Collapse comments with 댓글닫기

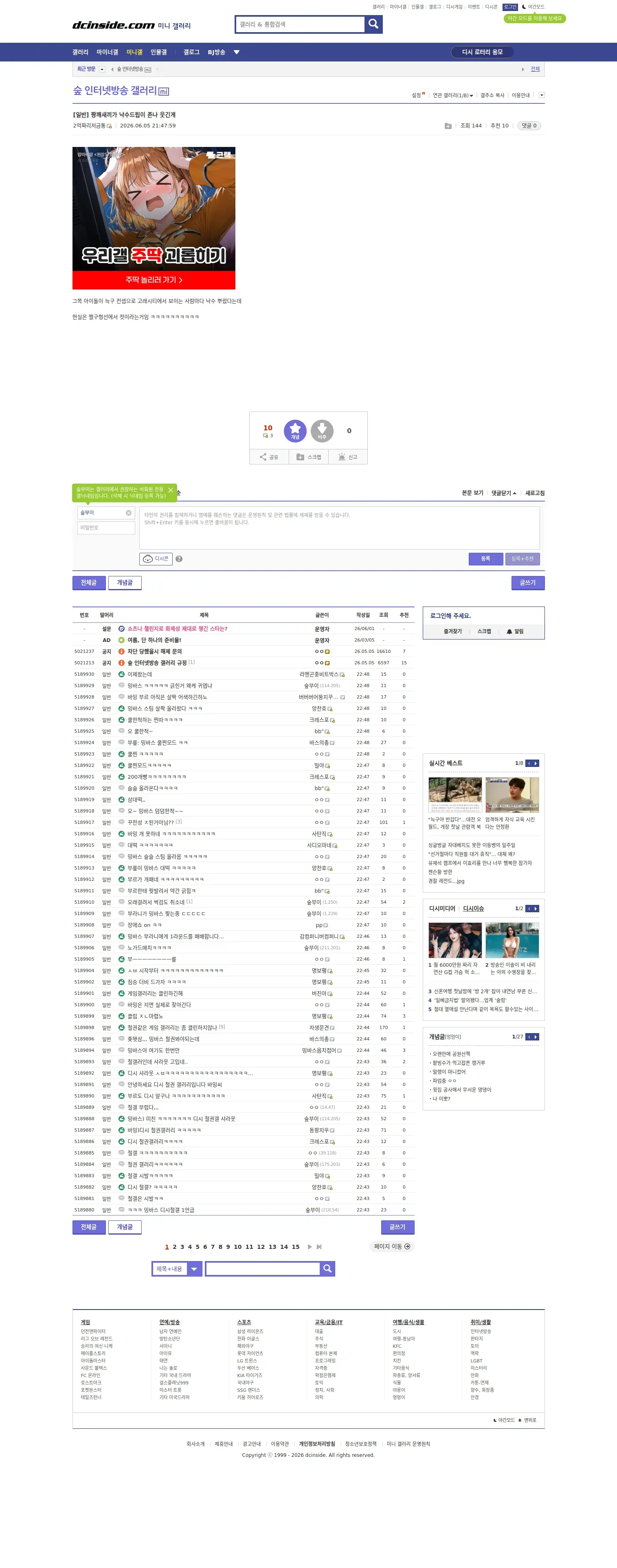[504, 493]
